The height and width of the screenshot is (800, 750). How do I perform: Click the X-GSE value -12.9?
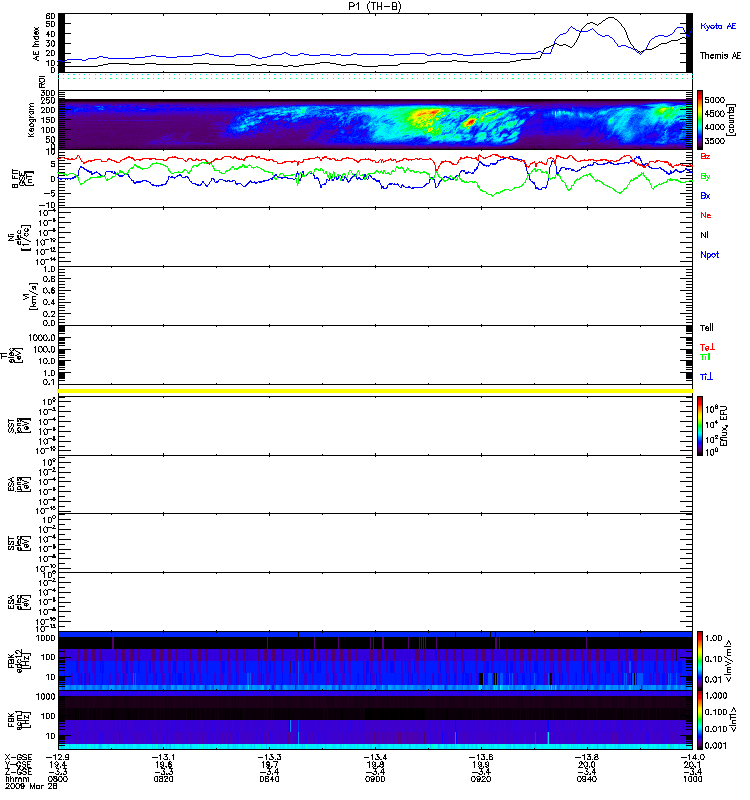[58, 758]
